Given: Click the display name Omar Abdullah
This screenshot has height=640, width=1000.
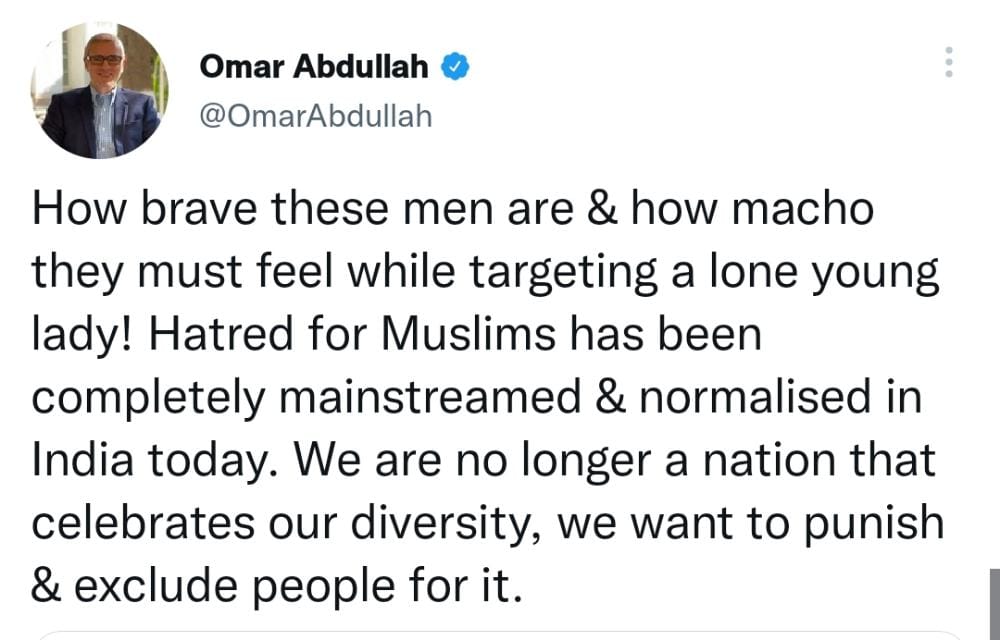Looking at the screenshot, I should pos(315,67).
